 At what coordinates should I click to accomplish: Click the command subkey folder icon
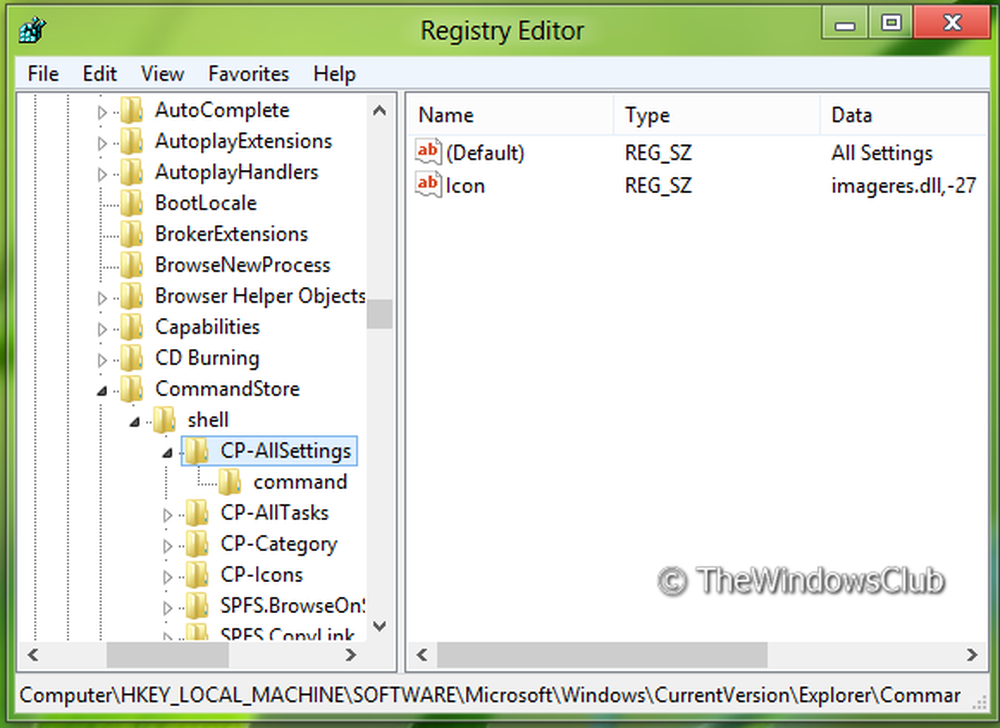(x=230, y=482)
